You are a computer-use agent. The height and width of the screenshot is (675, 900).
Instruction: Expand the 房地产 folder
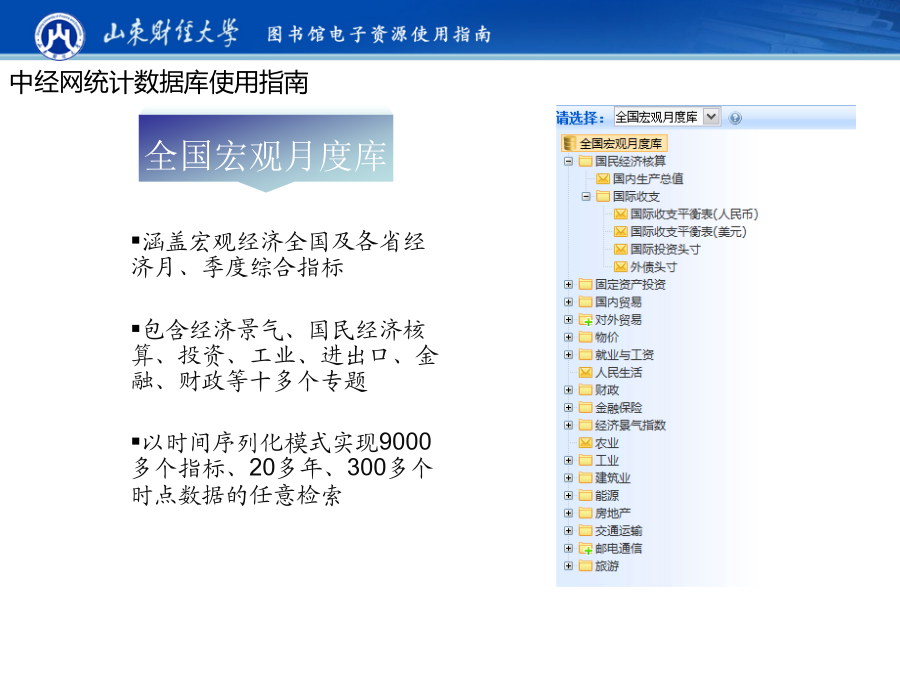568,513
